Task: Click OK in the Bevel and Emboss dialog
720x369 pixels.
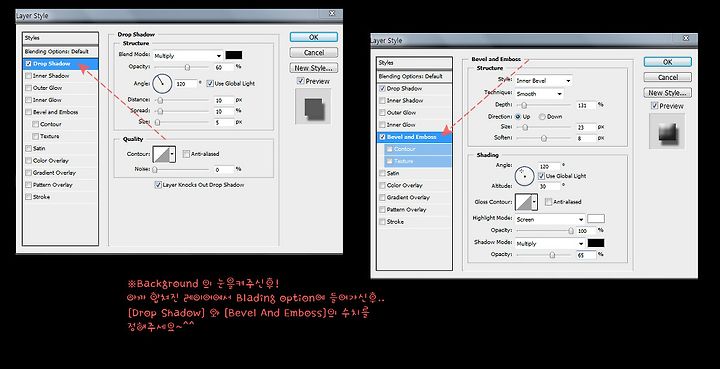Action: point(668,62)
